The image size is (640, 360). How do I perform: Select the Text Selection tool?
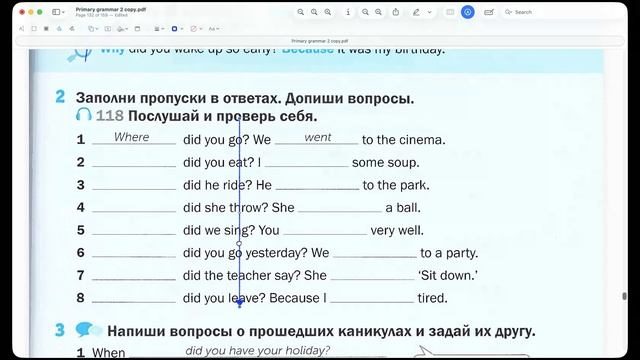(21, 29)
